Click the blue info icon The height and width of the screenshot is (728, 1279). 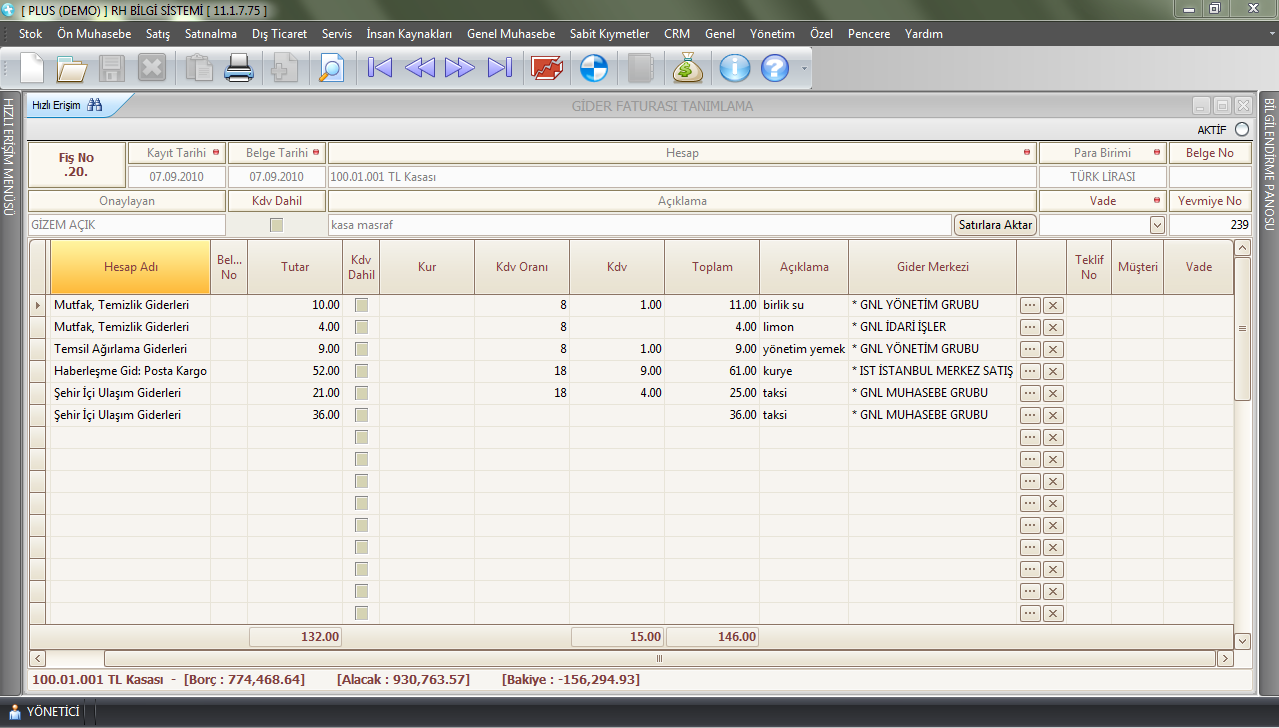pos(735,68)
